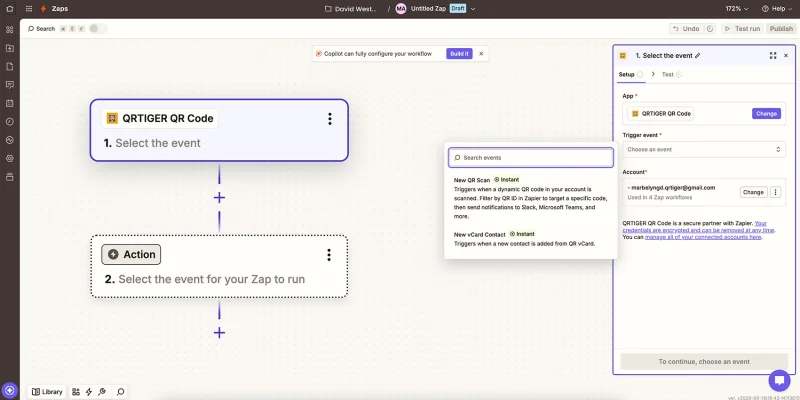Open the sidebar settings gear icon
Screen dimensions: 800x400
coord(10,158)
